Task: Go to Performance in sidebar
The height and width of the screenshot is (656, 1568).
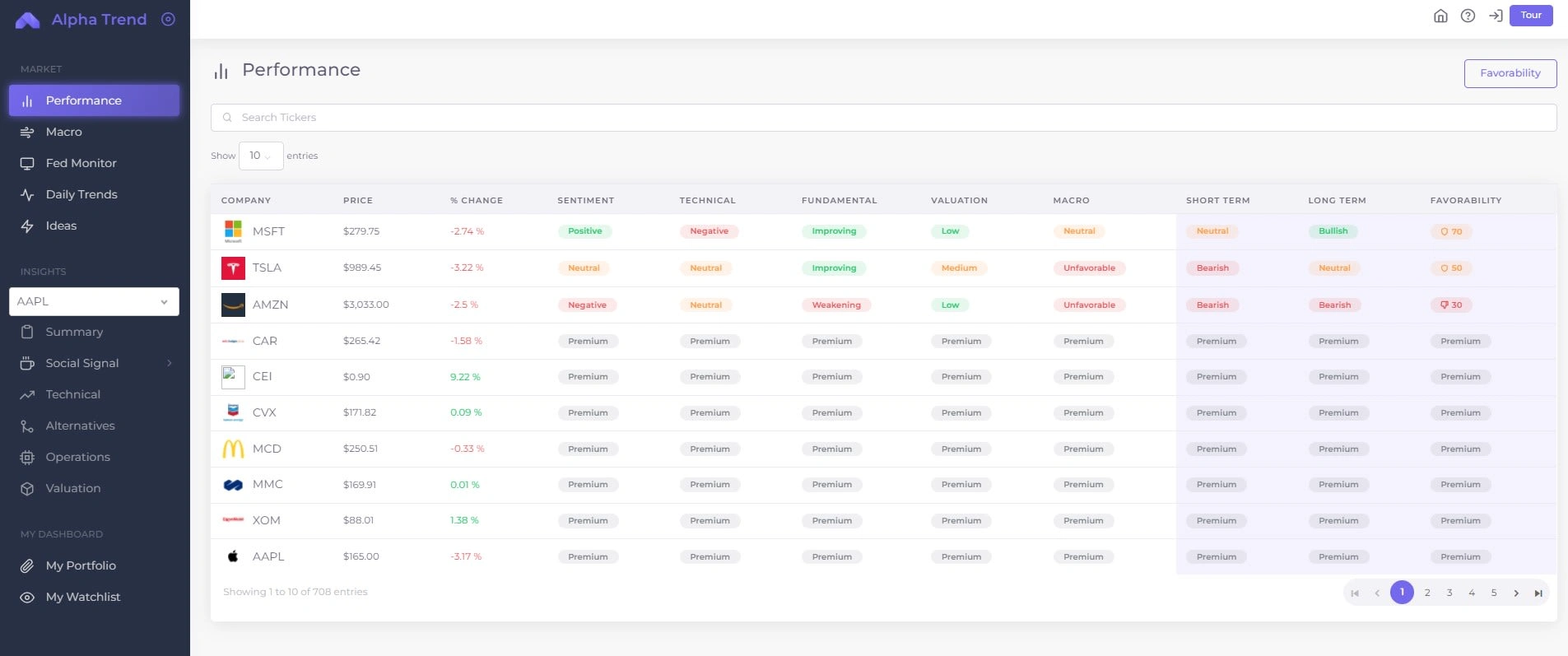Action: pyautogui.click(x=94, y=100)
